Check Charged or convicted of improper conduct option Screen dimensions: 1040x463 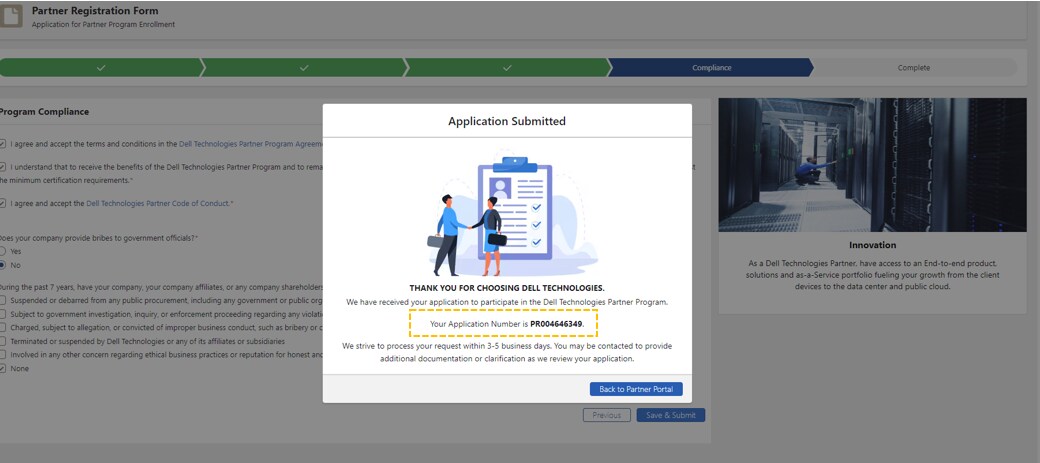[3, 328]
